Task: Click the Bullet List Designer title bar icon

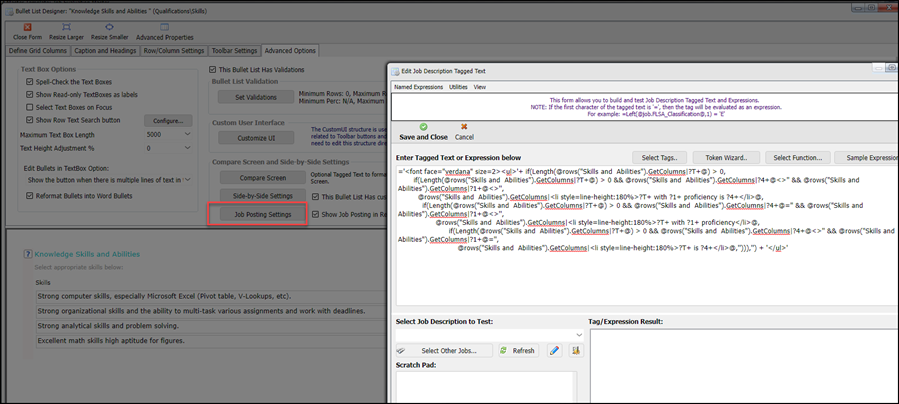Action: click(x=9, y=10)
